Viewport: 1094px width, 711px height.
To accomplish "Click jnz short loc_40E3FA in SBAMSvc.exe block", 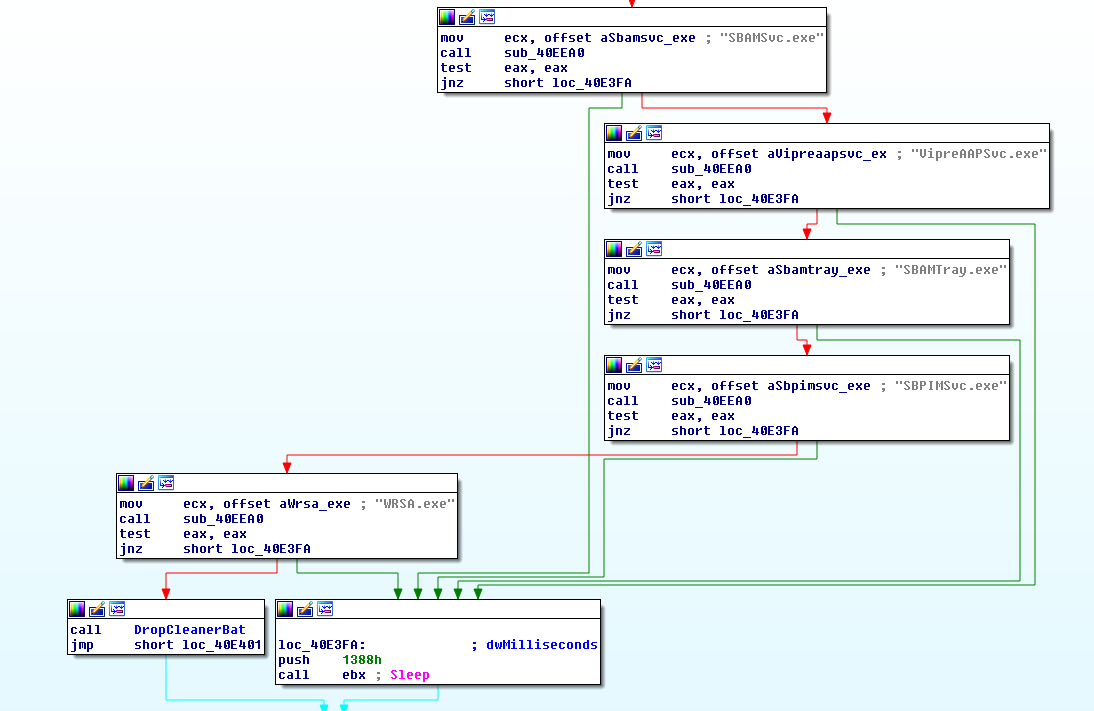I will tap(536, 82).
